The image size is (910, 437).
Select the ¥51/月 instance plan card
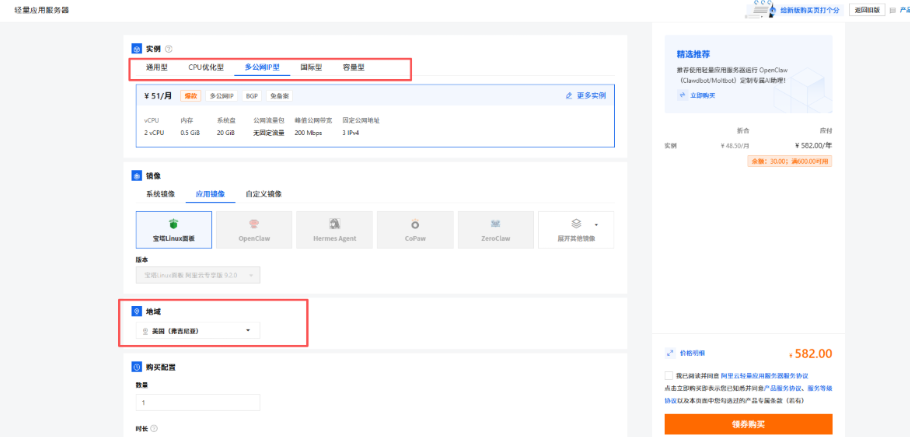click(375, 116)
